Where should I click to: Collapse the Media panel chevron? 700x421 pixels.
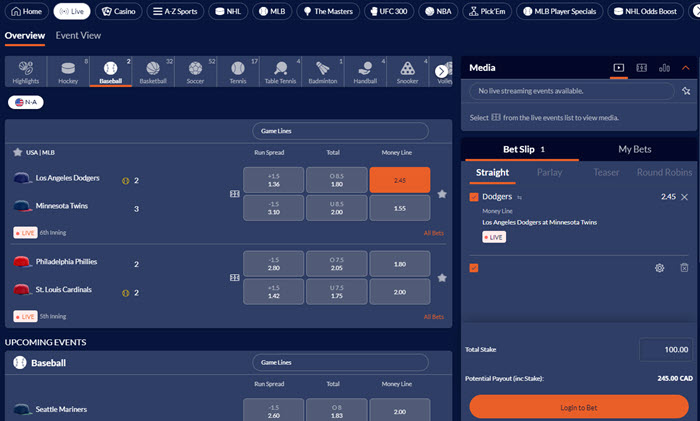(686, 68)
